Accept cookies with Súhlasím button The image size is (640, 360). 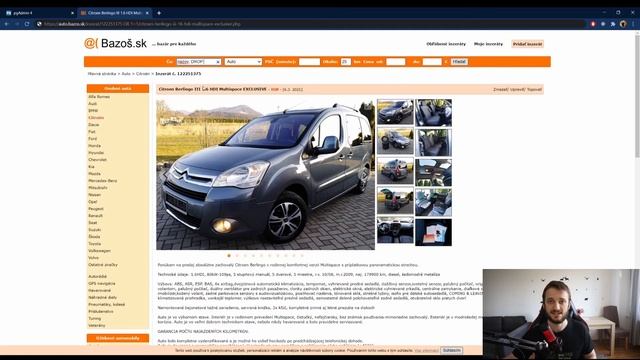pyautogui.click(x=451, y=350)
